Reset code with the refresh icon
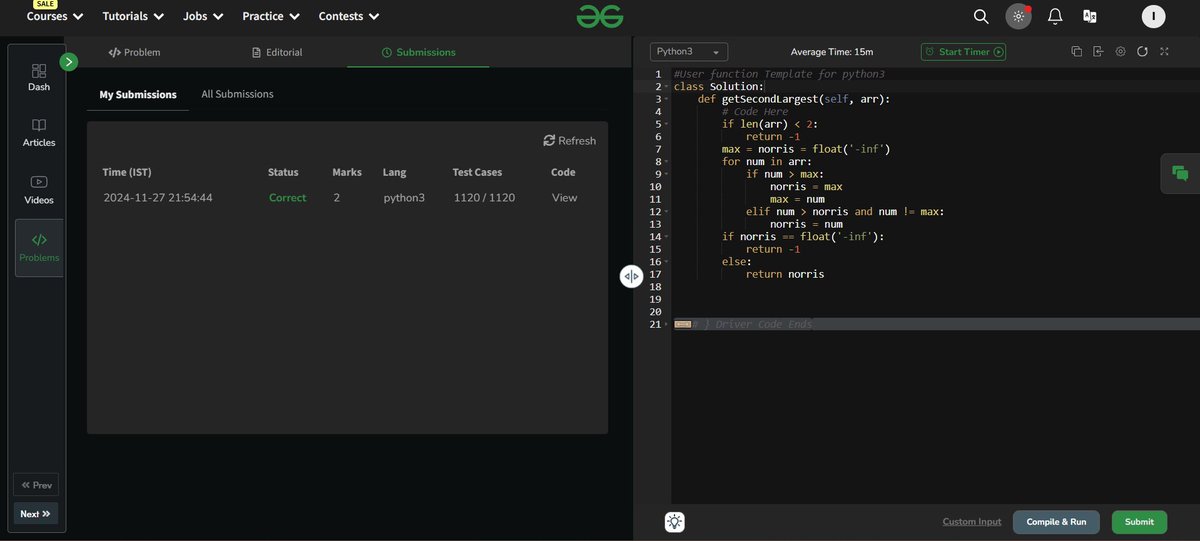This screenshot has width=1200, height=541. click(1142, 52)
